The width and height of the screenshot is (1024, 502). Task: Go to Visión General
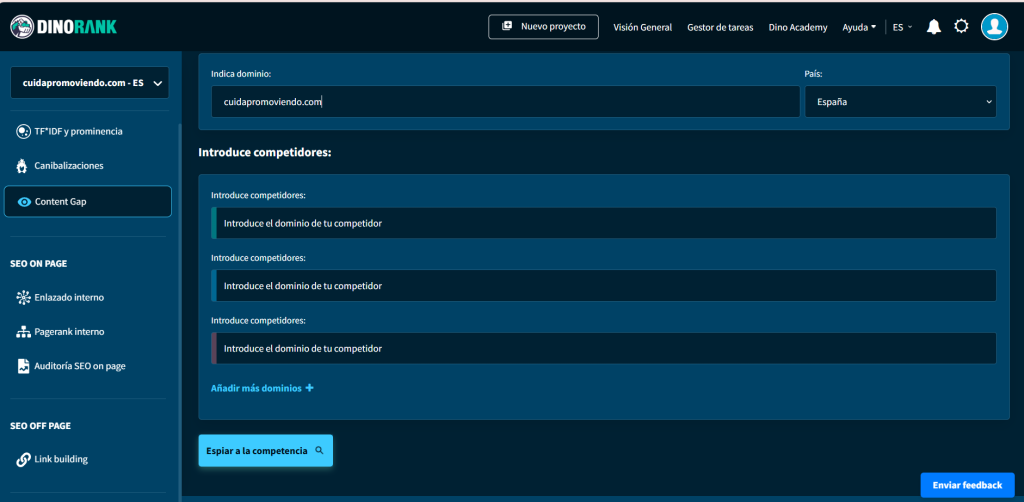coord(642,27)
